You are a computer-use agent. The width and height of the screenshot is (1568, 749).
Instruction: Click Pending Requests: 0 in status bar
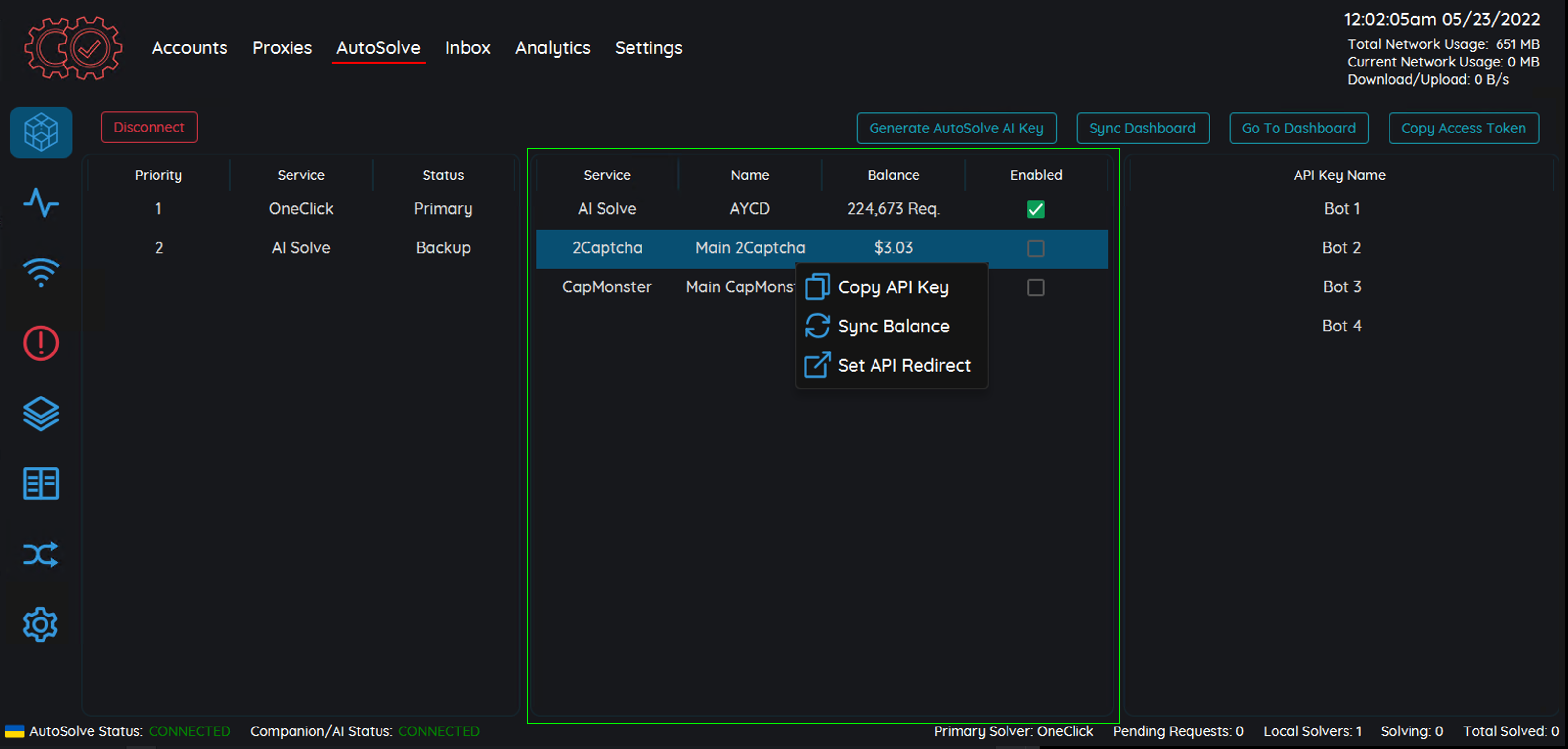(1178, 731)
